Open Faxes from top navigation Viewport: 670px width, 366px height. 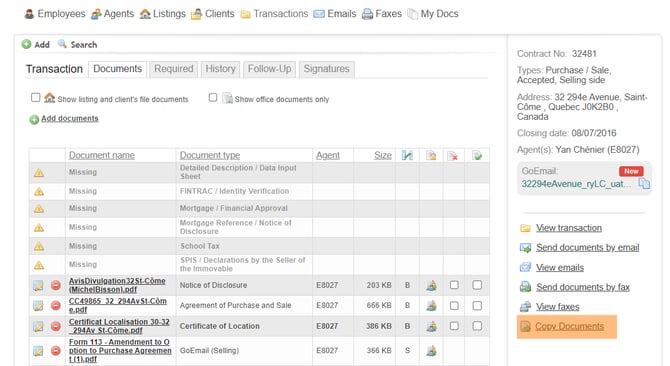point(382,14)
